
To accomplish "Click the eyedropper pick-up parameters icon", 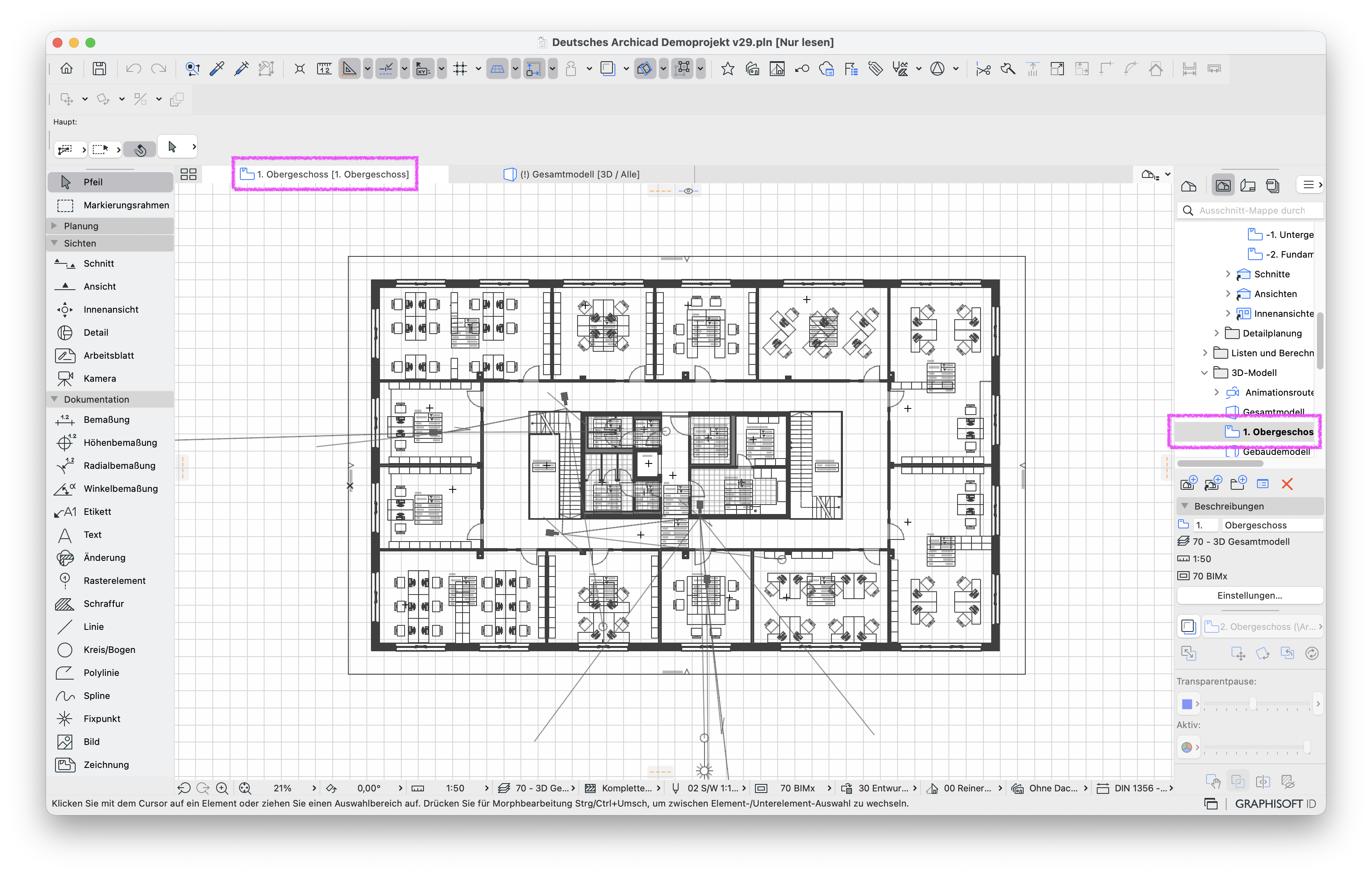I will coord(216,69).
